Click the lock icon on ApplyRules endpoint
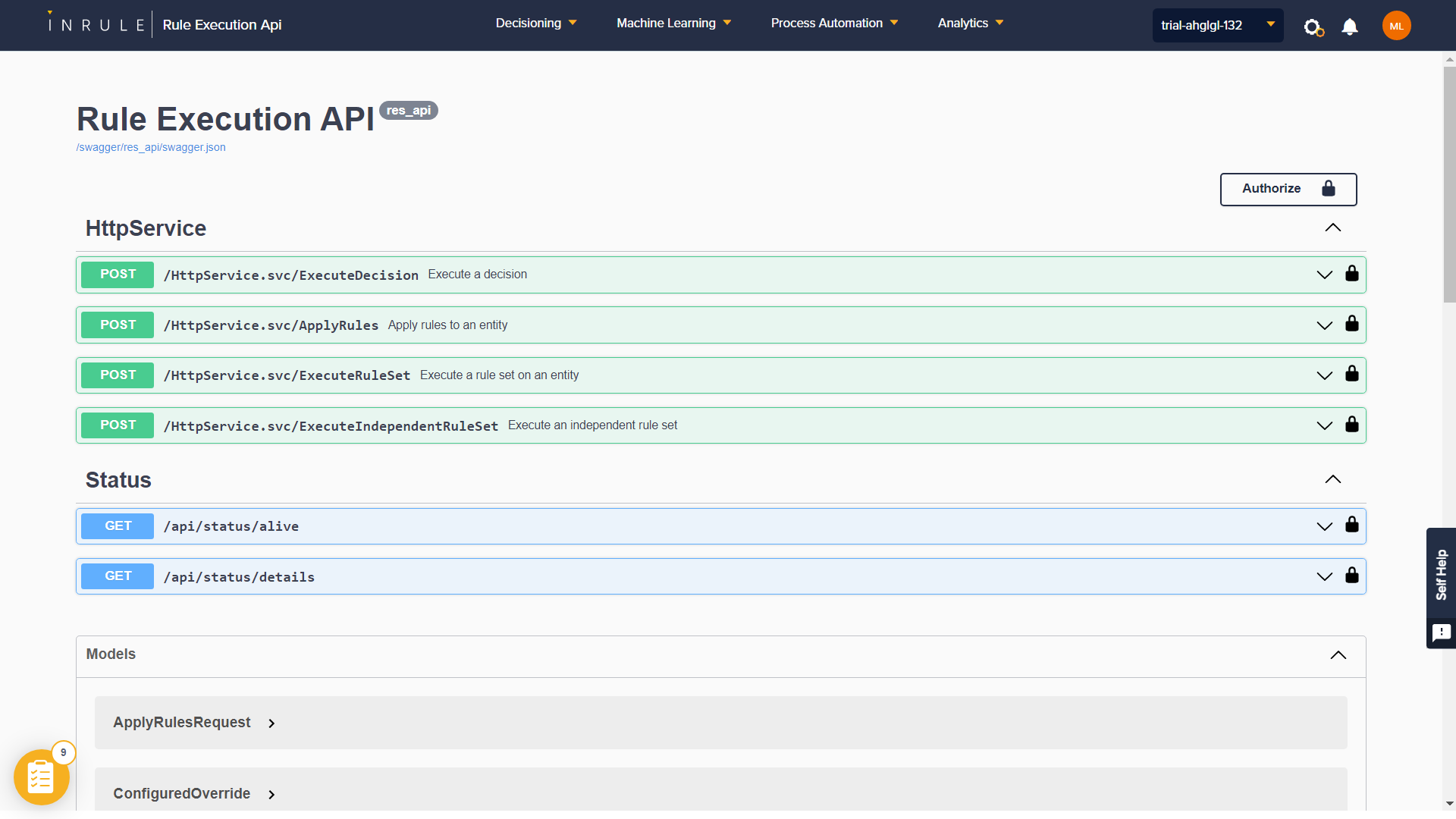 coord(1351,324)
